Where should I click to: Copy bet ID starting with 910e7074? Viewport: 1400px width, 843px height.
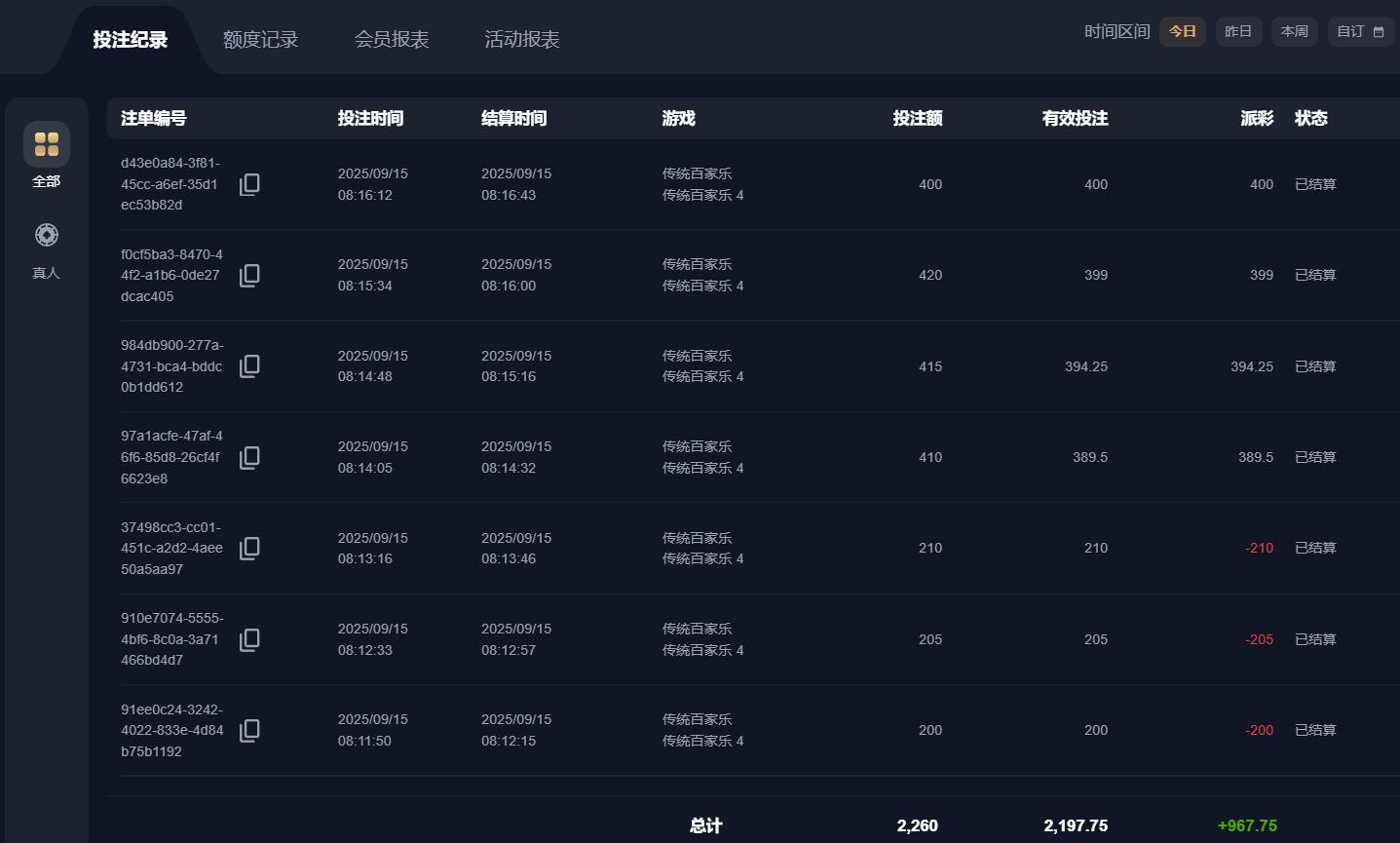249,639
